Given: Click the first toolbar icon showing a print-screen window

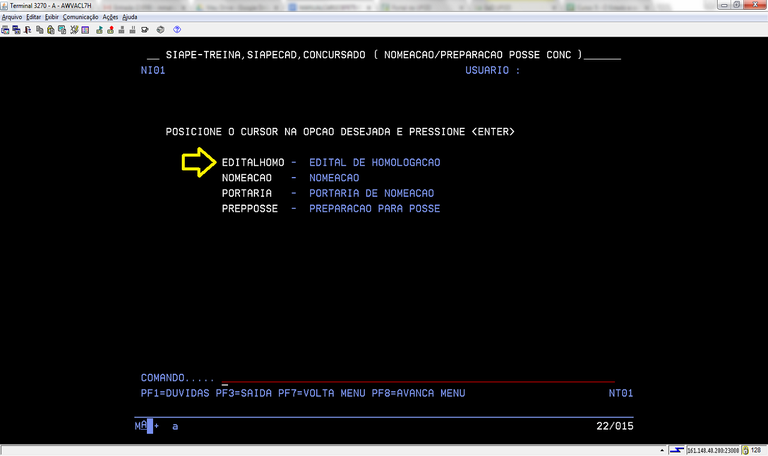Looking at the screenshot, I should (x=5, y=30).
